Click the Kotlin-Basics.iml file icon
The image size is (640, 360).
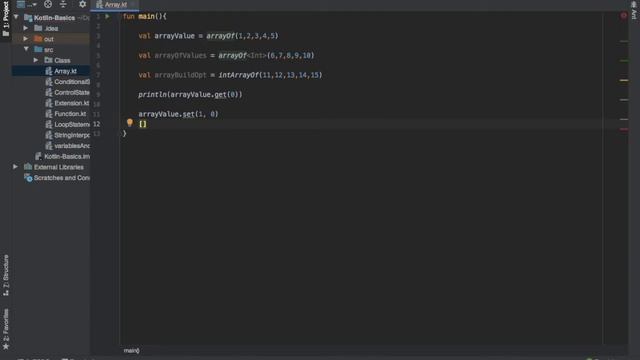(38, 156)
